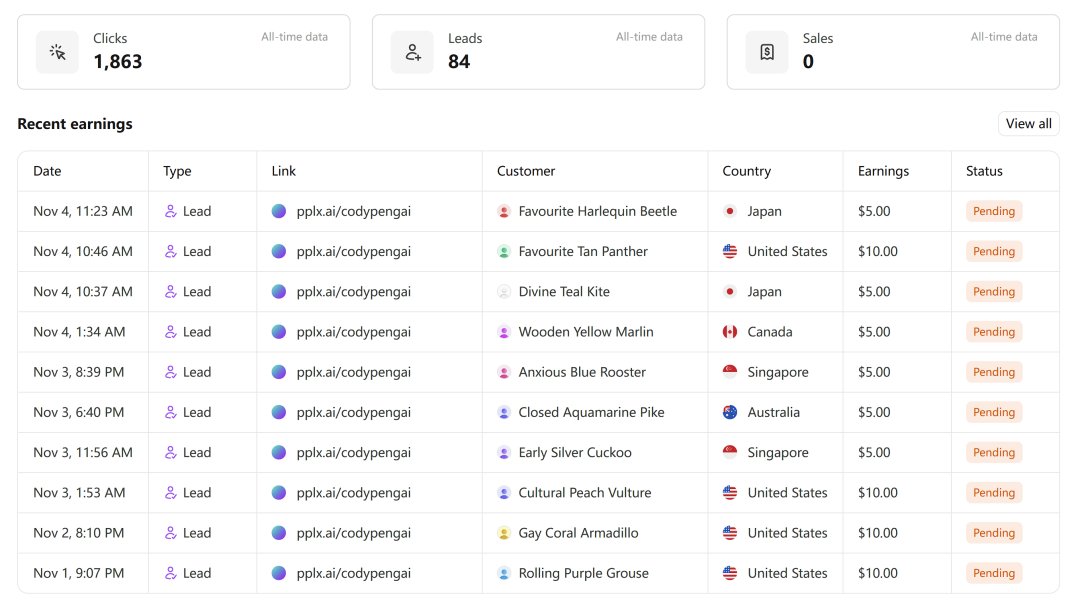Click the Sales receipt icon
Viewport: 1080px width, 614px height.
point(767,52)
